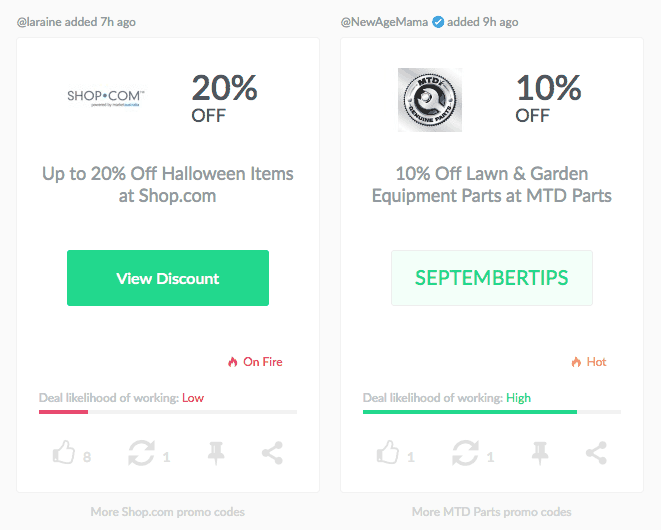The image size is (661, 530).
Task: Open the Lawn & Garden deal title
Action: pos(492,185)
